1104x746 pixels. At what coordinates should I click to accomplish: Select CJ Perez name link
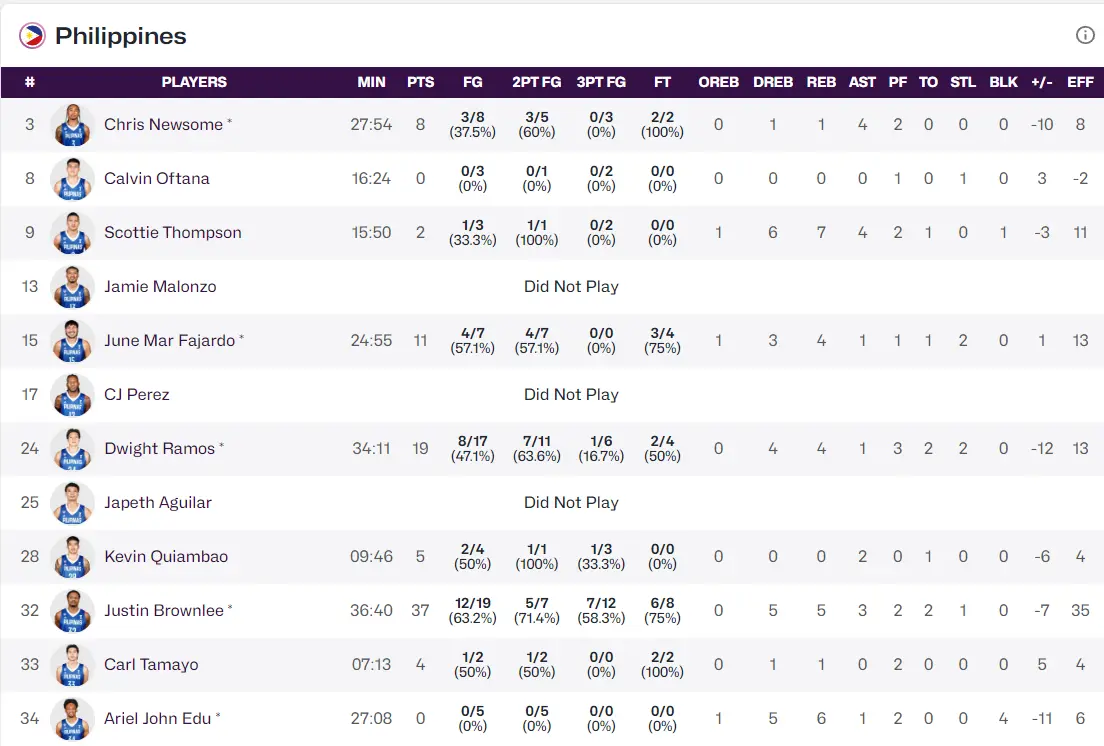click(137, 395)
